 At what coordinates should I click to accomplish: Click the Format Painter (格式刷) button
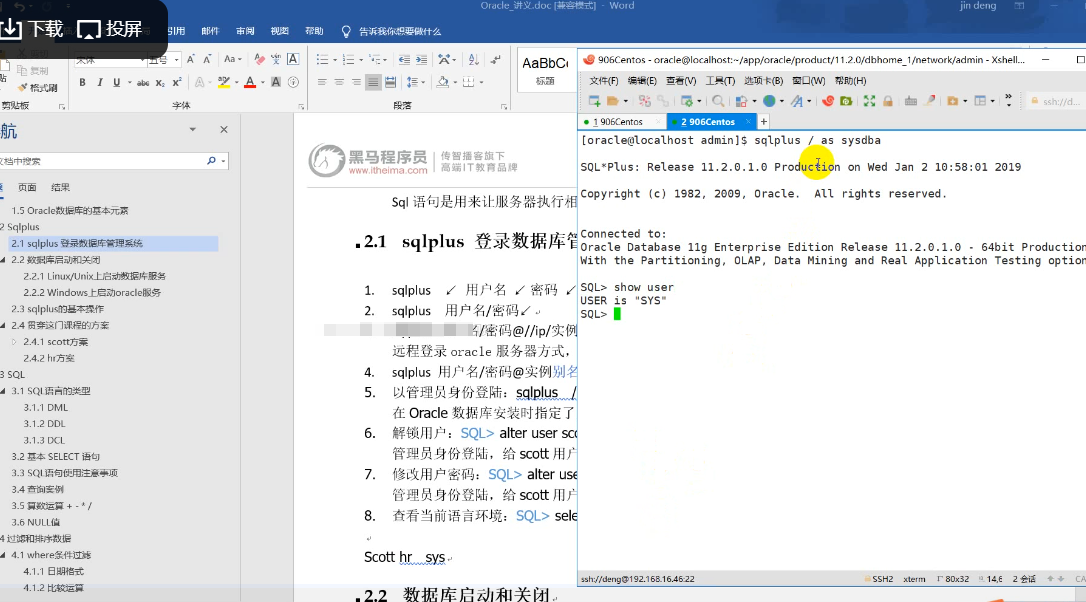point(38,87)
